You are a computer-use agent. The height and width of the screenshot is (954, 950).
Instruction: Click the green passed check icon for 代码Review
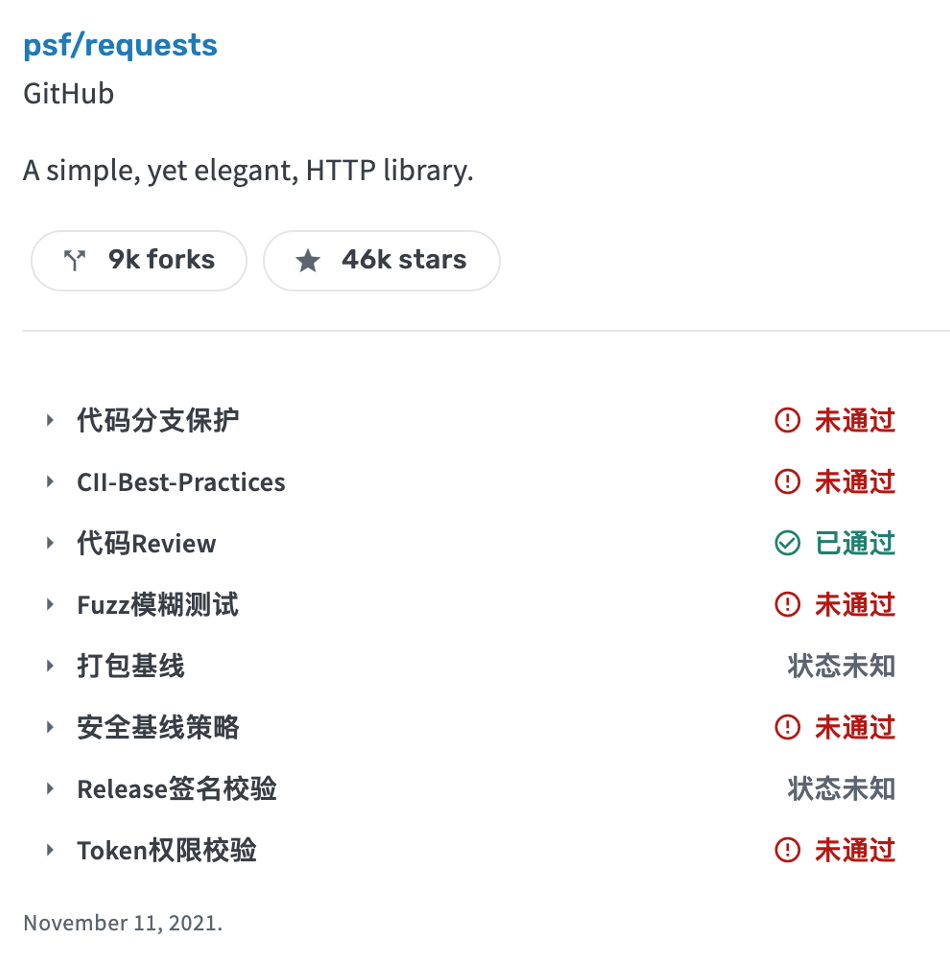click(787, 543)
